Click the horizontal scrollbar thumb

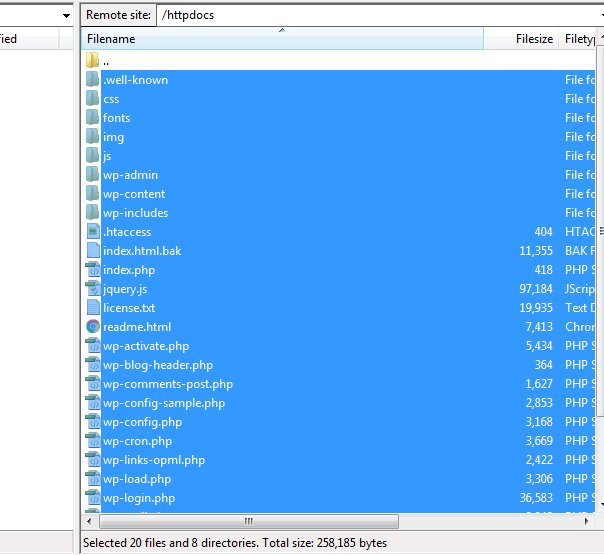[x=249, y=521]
